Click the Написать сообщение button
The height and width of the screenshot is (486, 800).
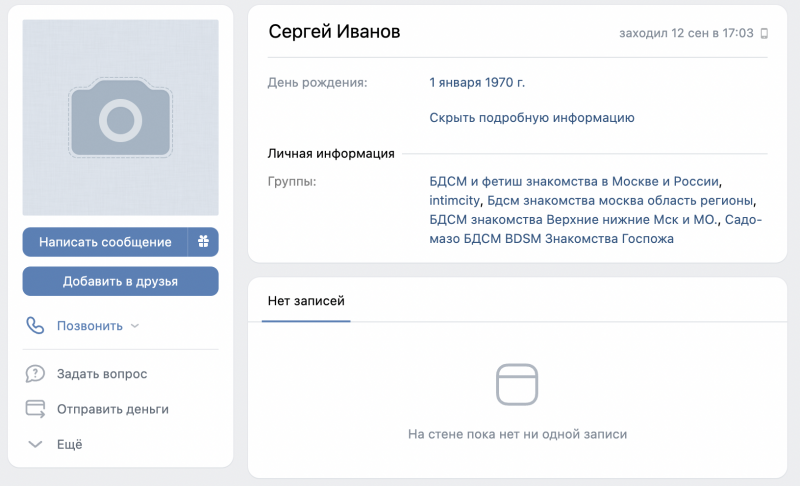coord(105,242)
